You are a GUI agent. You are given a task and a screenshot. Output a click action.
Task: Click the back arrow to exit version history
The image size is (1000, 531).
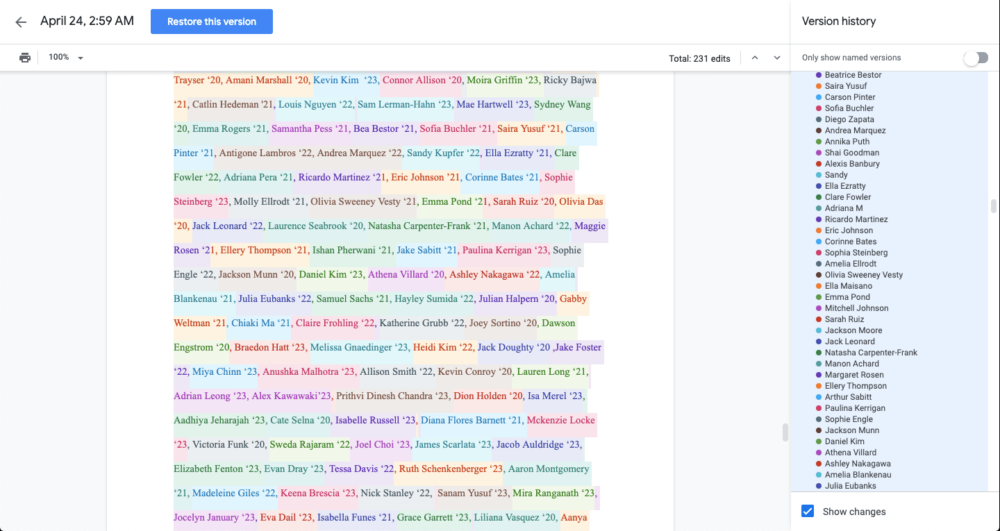point(21,22)
